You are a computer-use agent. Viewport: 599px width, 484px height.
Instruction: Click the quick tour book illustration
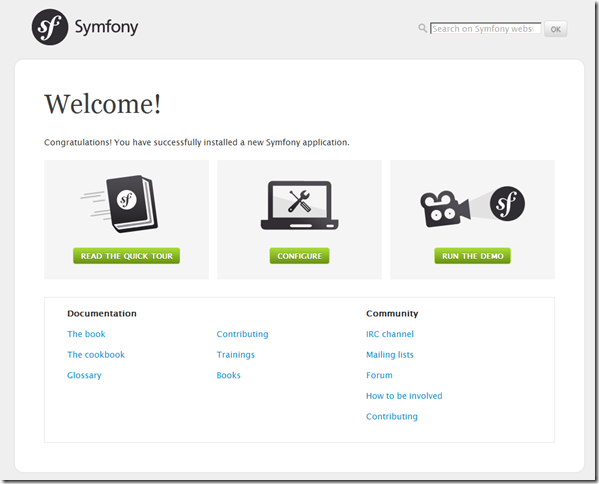pyautogui.click(x=120, y=204)
